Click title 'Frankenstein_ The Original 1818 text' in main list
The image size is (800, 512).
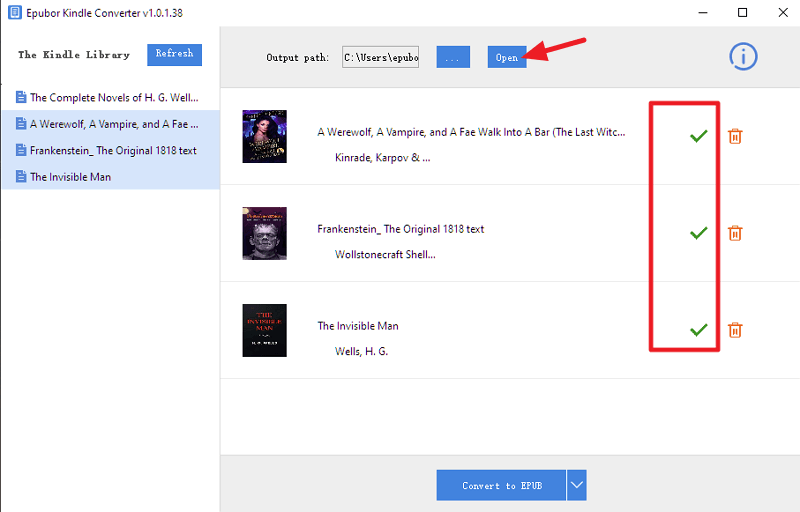tap(401, 229)
